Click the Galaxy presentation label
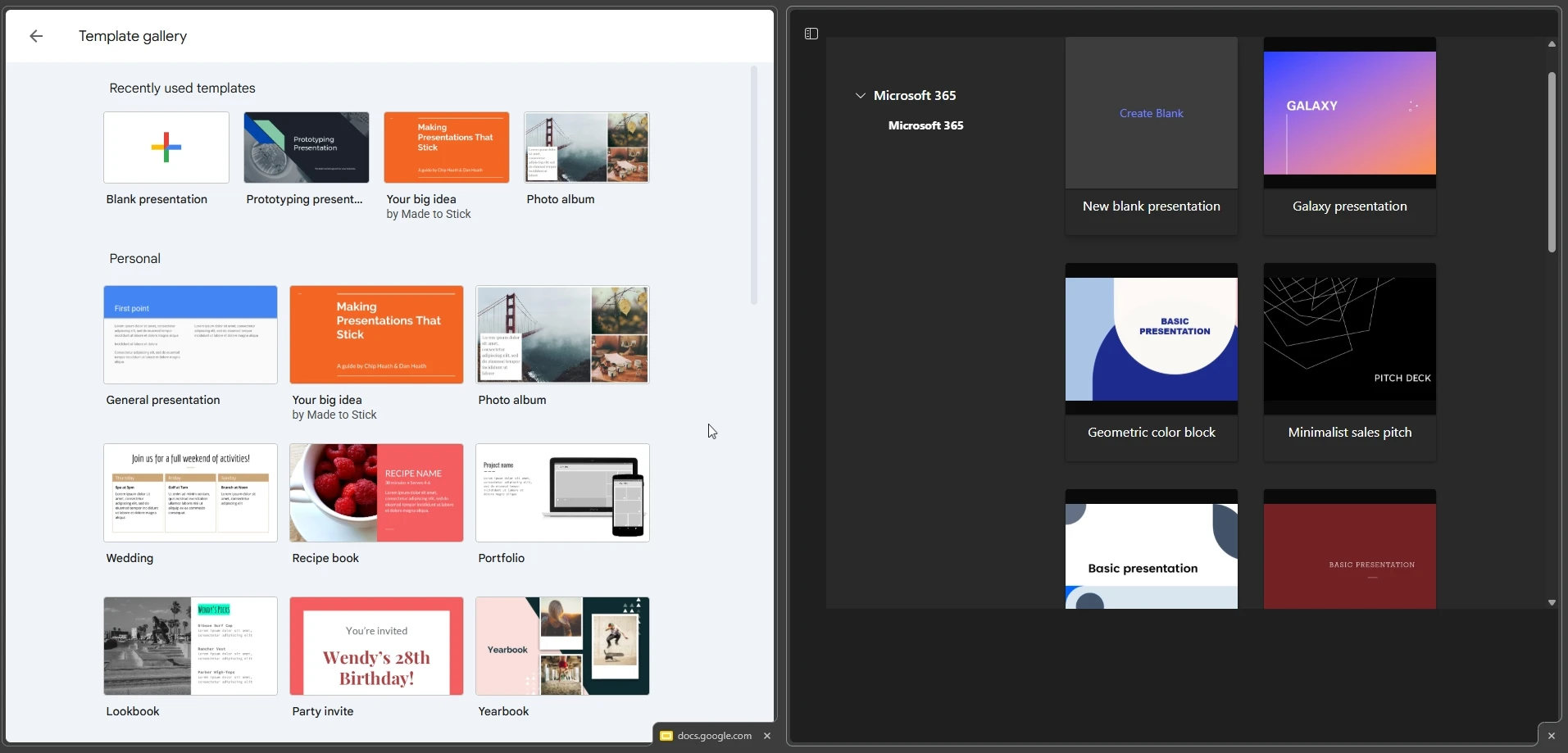The image size is (1568, 753). pos(1349,206)
